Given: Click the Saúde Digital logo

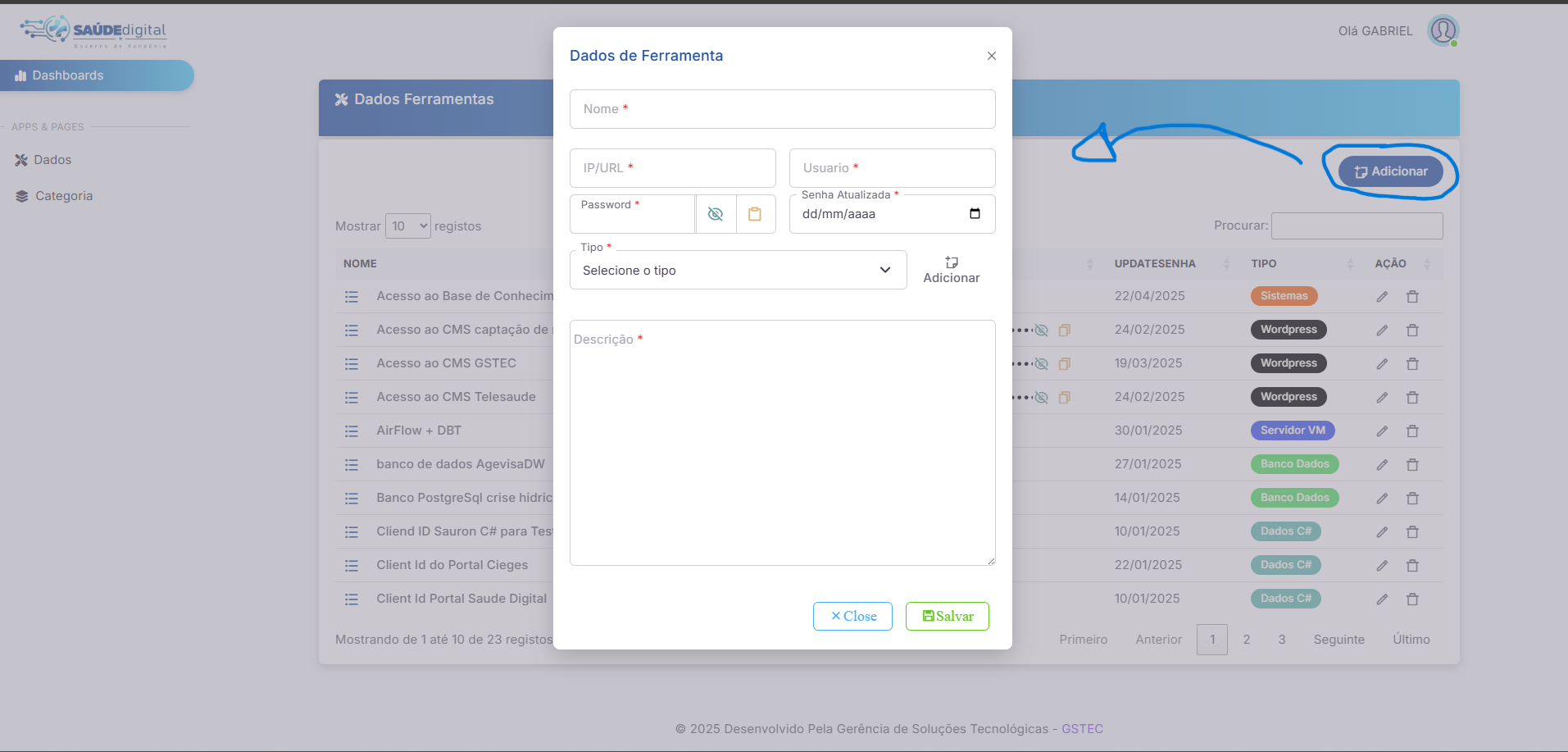Looking at the screenshot, I should (x=93, y=31).
